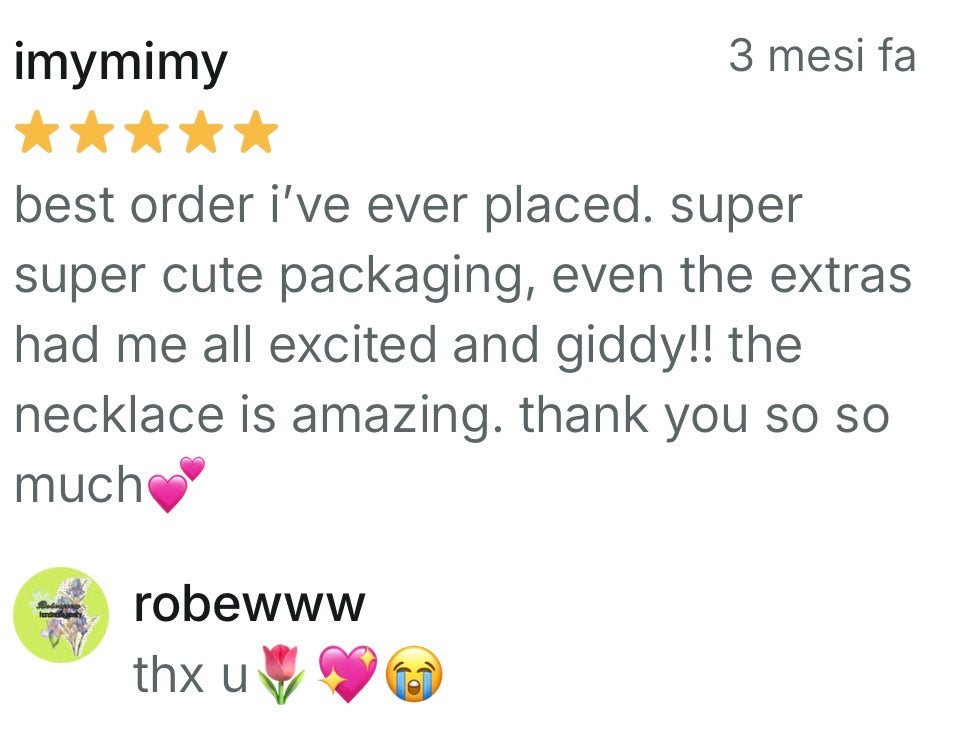Click the 'super cute packaging' text line
The image size is (960, 737).
point(462,276)
